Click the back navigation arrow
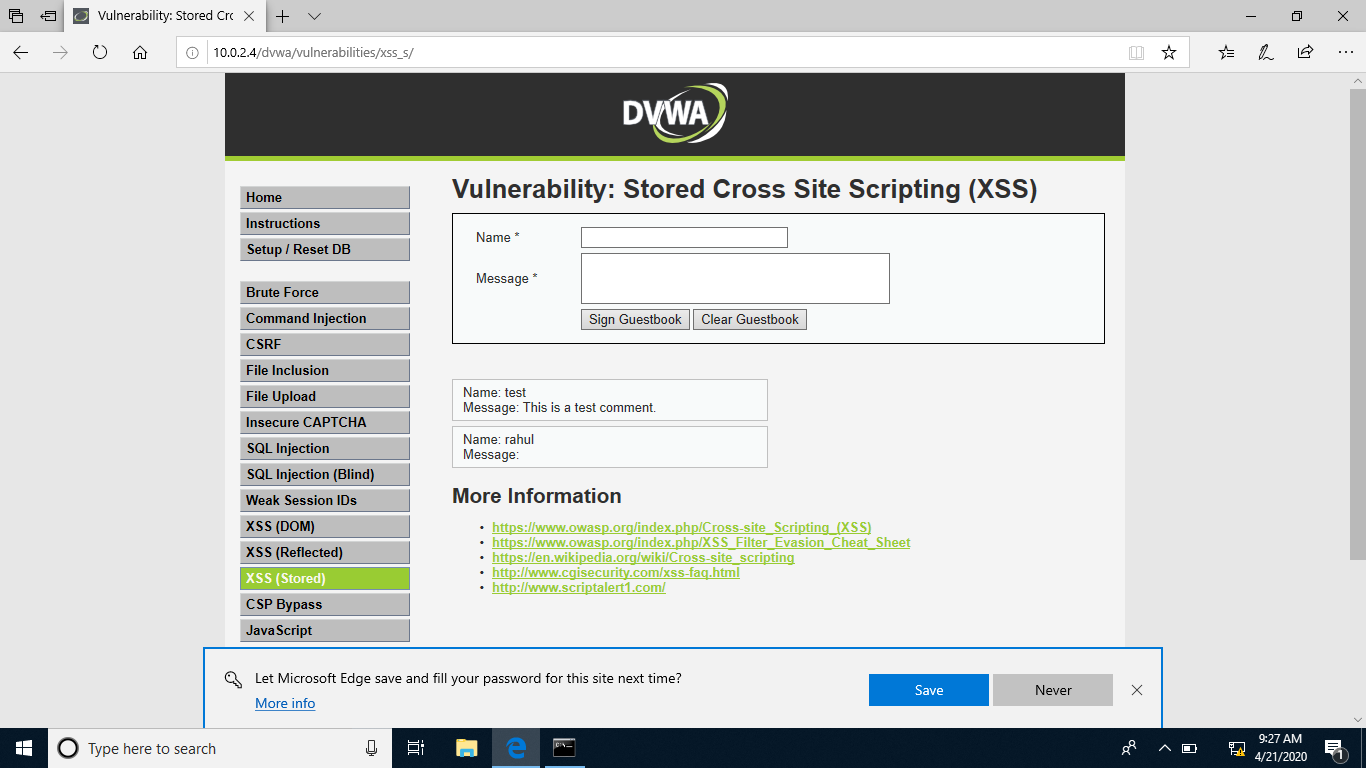 [x=20, y=52]
